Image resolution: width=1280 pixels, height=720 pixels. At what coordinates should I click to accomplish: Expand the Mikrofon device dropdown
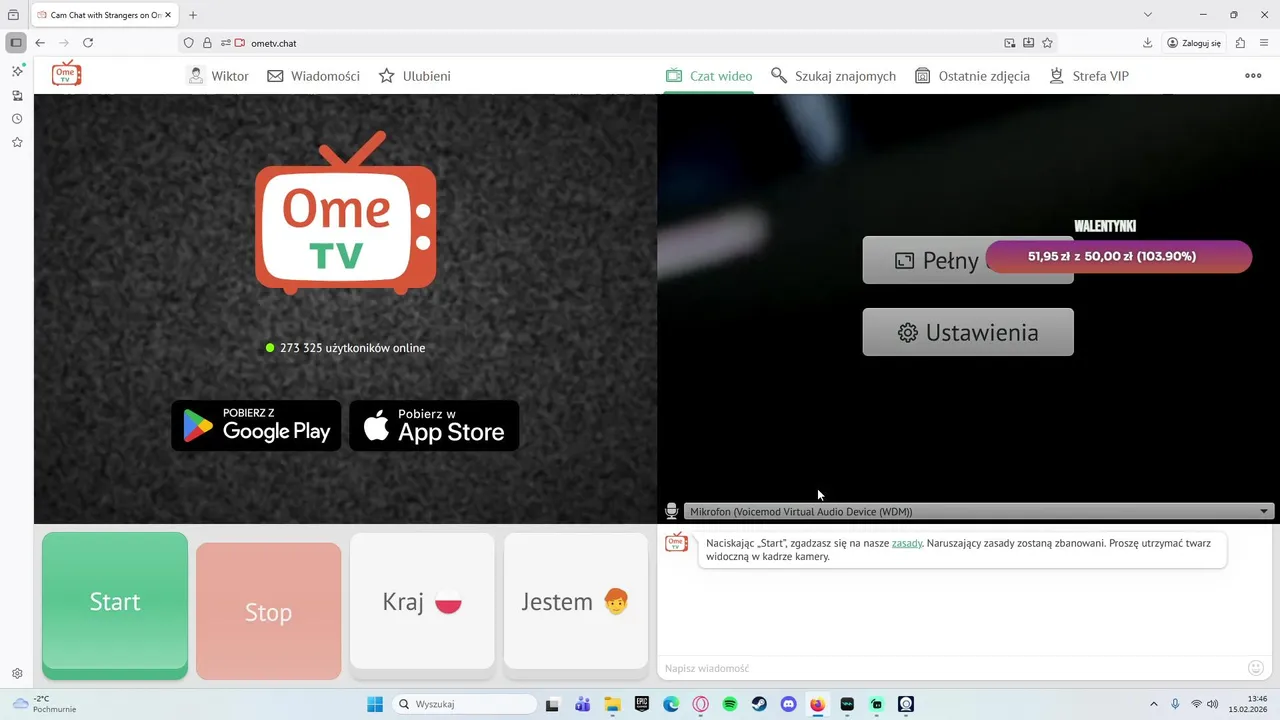point(979,512)
